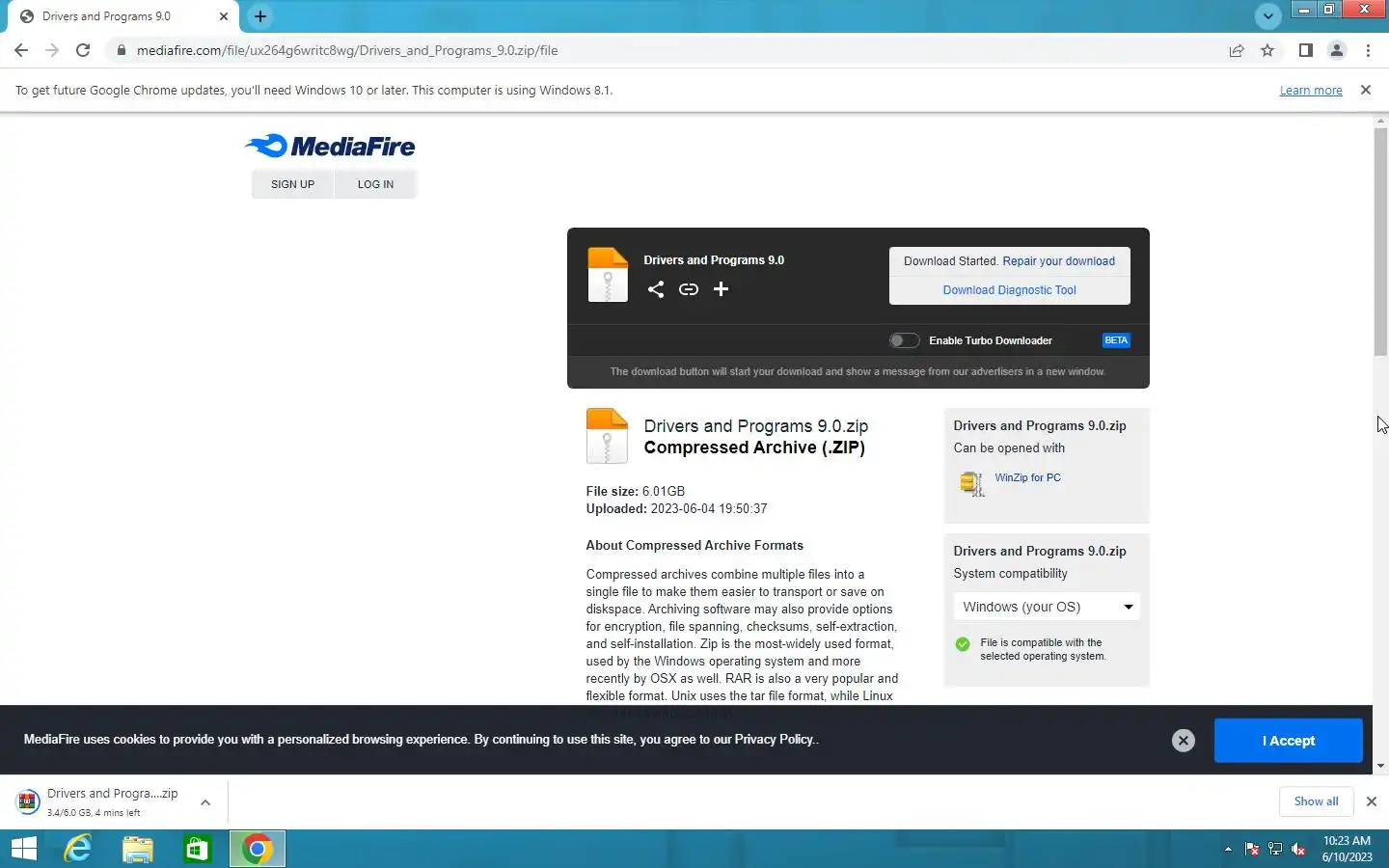
Task: Copy link using the chain link icon
Action: click(689, 289)
